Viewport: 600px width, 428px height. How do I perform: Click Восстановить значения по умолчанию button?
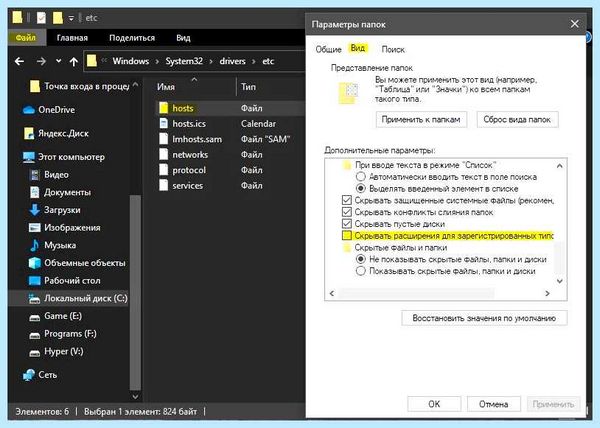484,318
